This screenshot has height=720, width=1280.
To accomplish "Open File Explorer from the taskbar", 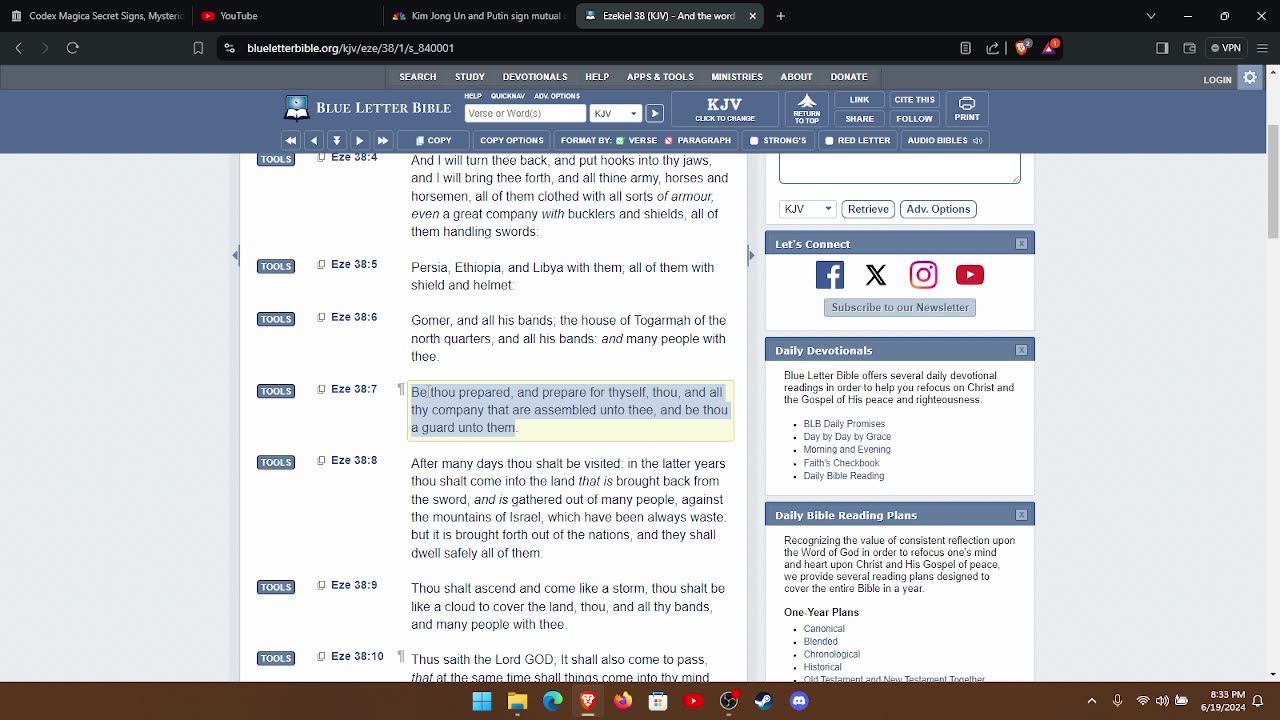I will pyautogui.click(x=517, y=701).
